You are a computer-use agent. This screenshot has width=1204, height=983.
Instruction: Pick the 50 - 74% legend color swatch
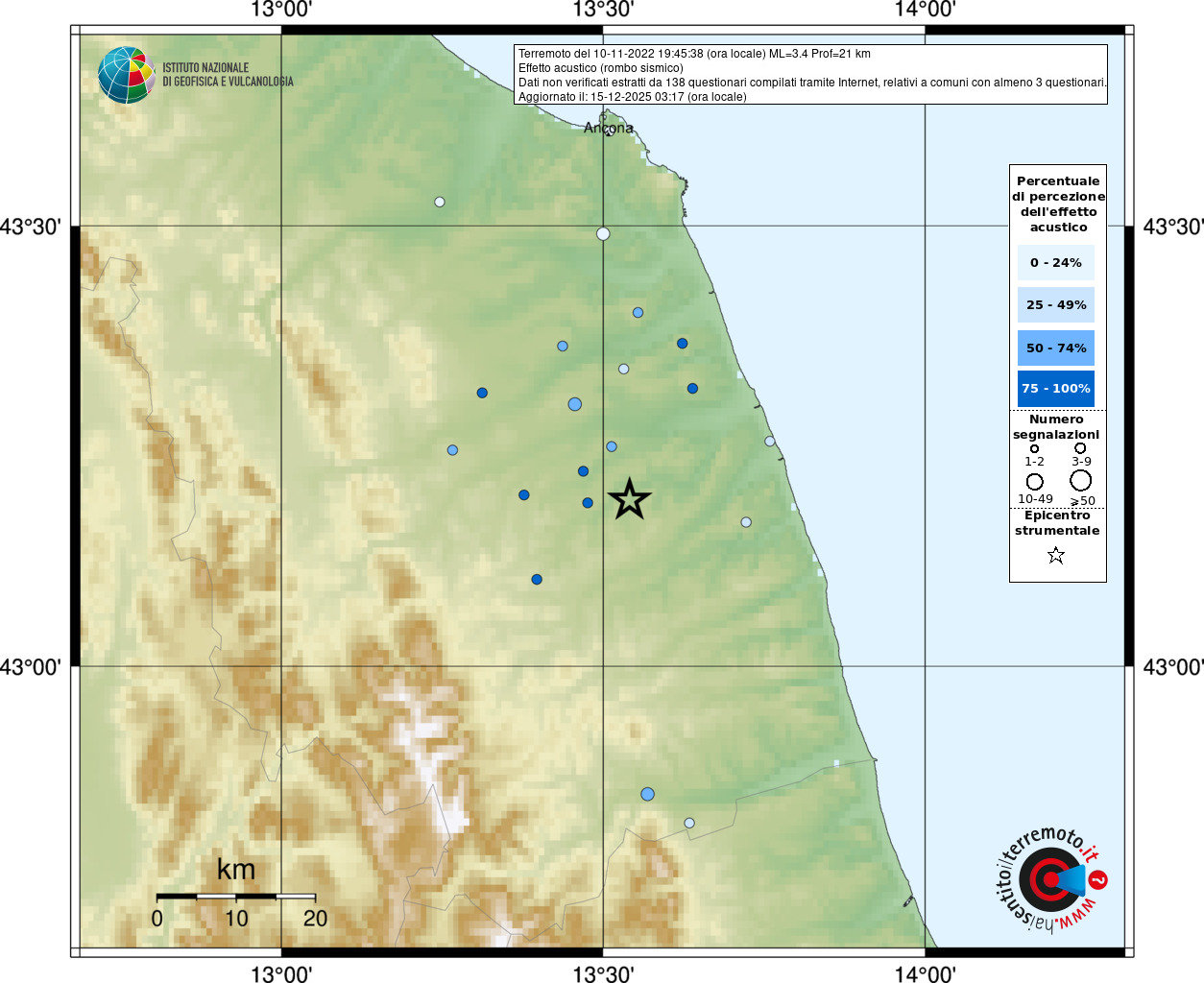pos(1055,348)
